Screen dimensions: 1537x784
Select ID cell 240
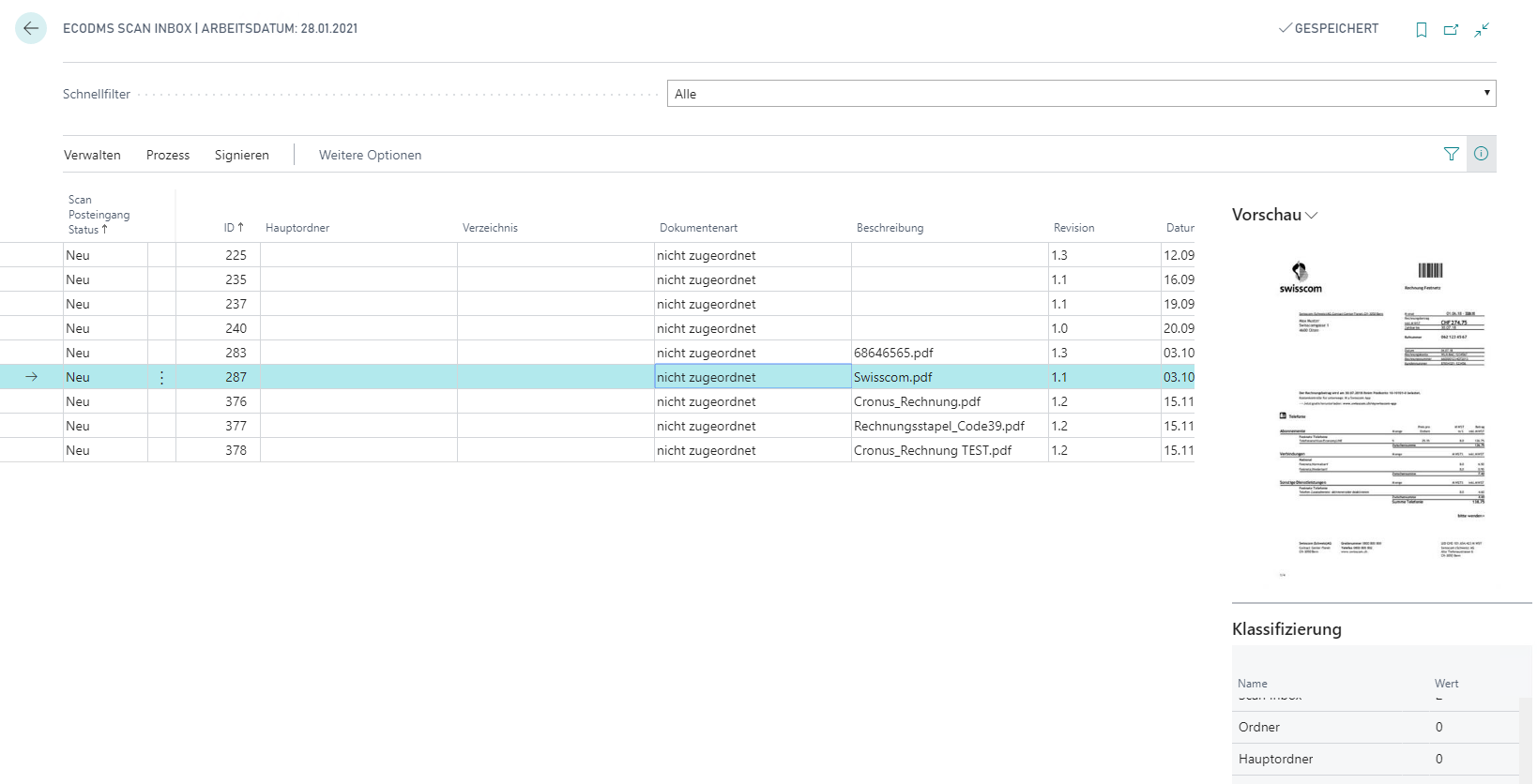218,328
